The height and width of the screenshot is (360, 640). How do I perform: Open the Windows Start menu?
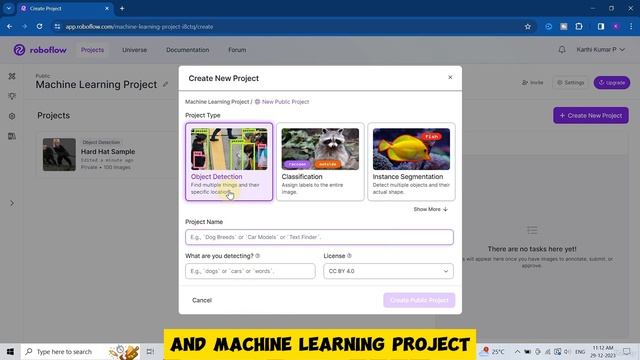click(10, 351)
